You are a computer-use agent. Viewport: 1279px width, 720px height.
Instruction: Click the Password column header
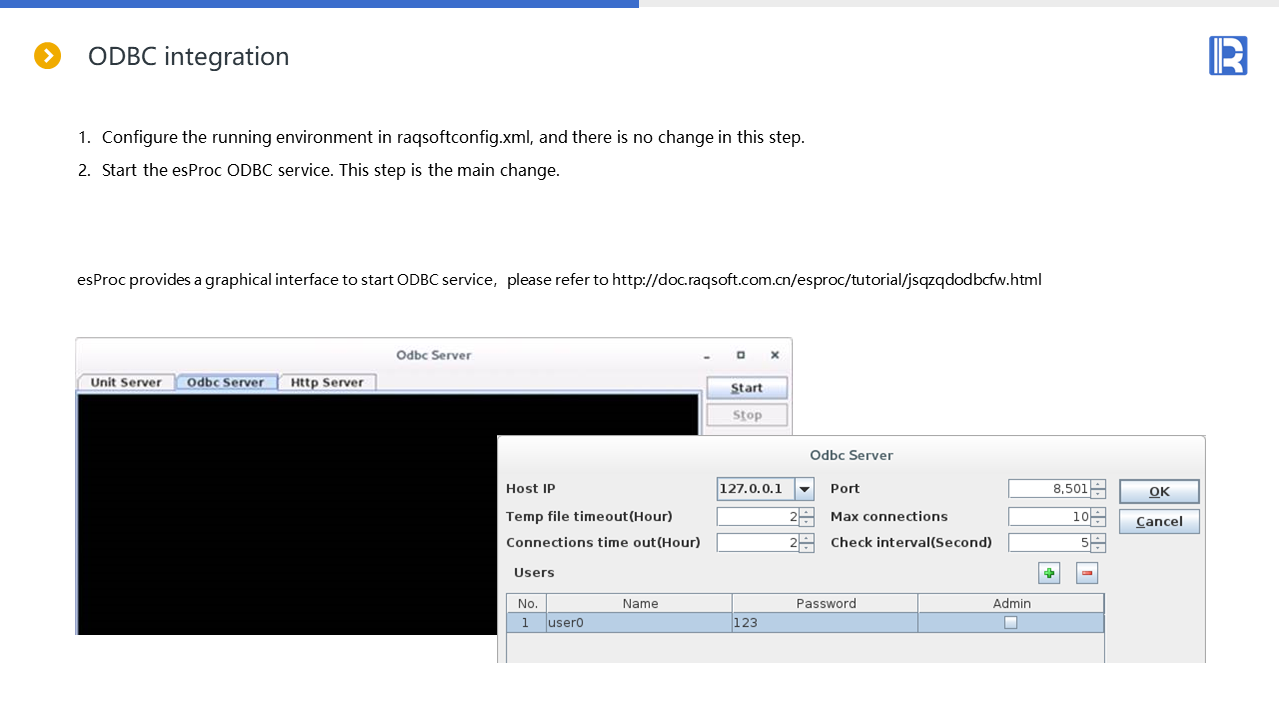(x=826, y=603)
